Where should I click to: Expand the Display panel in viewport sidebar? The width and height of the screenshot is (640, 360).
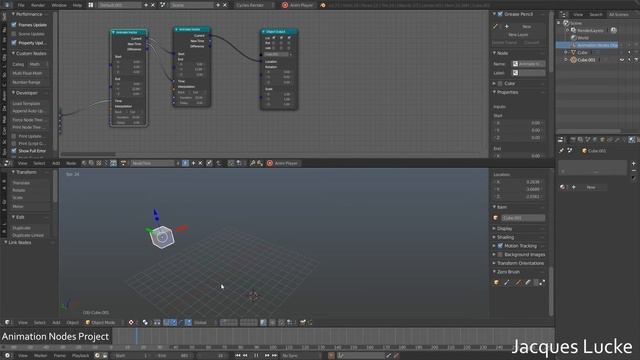tap(494, 229)
